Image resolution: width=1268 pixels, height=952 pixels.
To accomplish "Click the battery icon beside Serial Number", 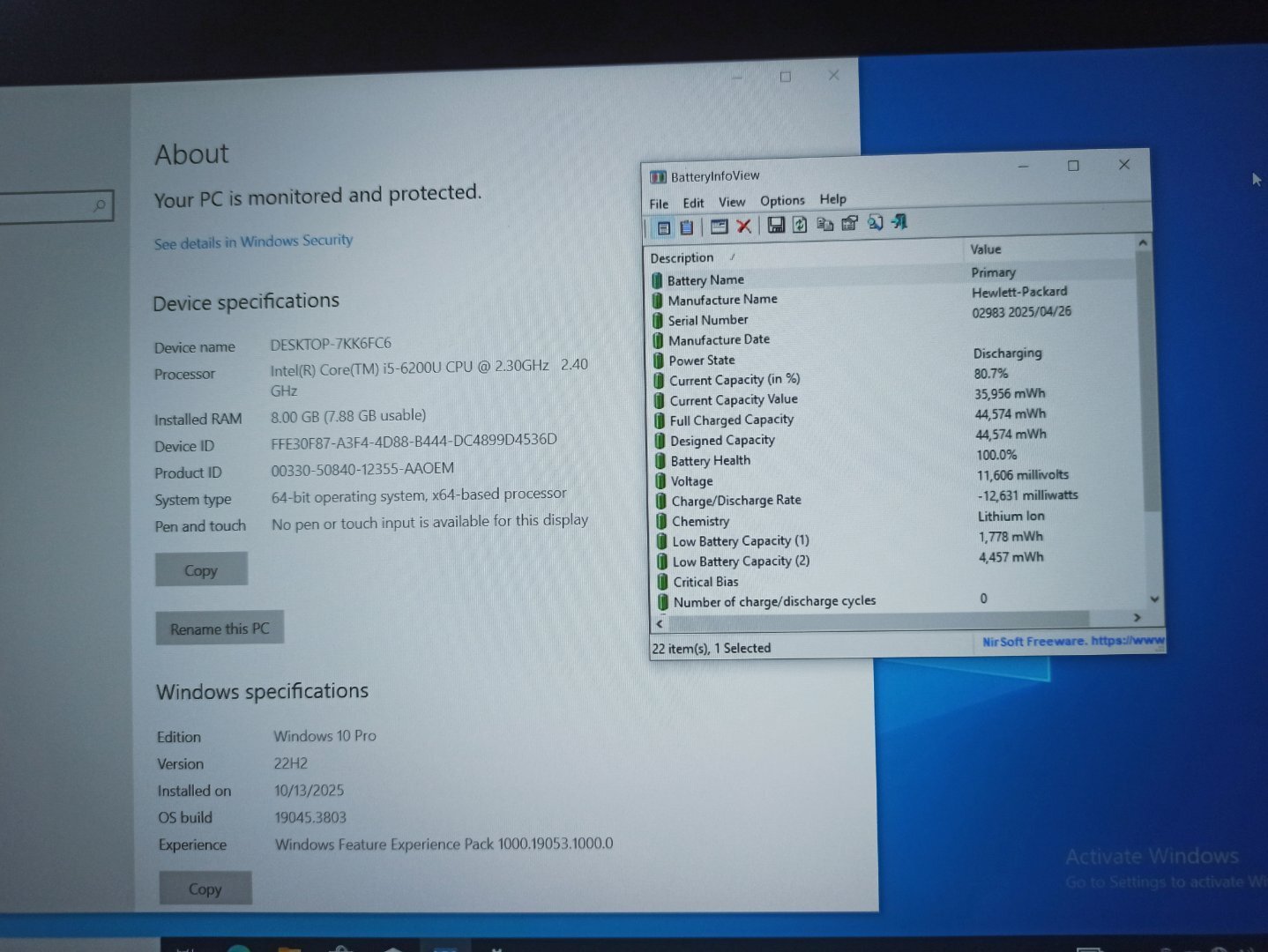I will click(x=658, y=321).
